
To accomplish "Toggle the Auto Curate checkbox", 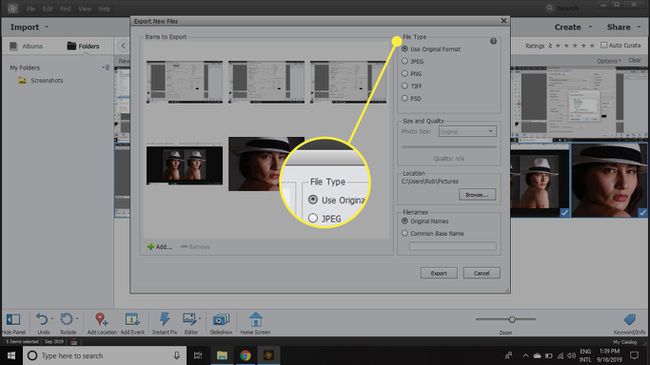I will [x=604, y=45].
